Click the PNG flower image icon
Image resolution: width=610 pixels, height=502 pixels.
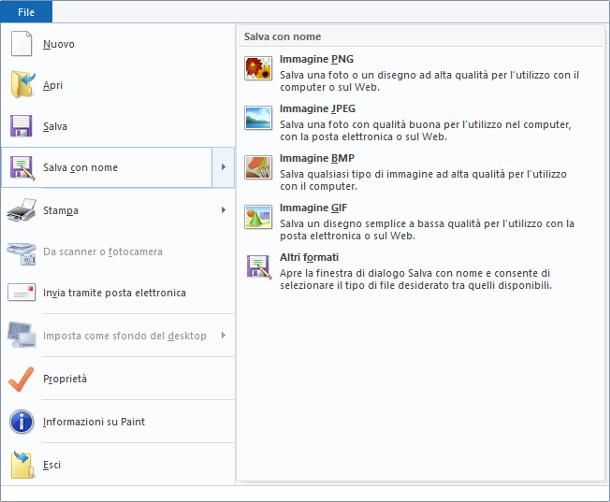pyautogui.click(x=258, y=68)
